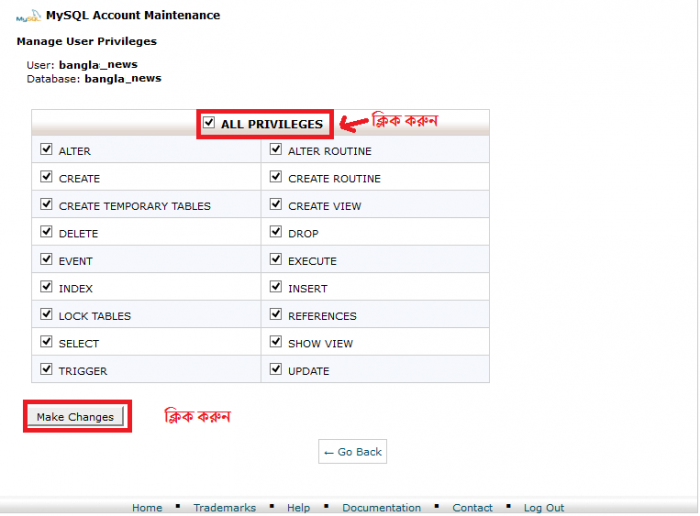The image size is (700, 516).
Task: Toggle the CREATE VIEW checkbox
Action: coord(276,204)
